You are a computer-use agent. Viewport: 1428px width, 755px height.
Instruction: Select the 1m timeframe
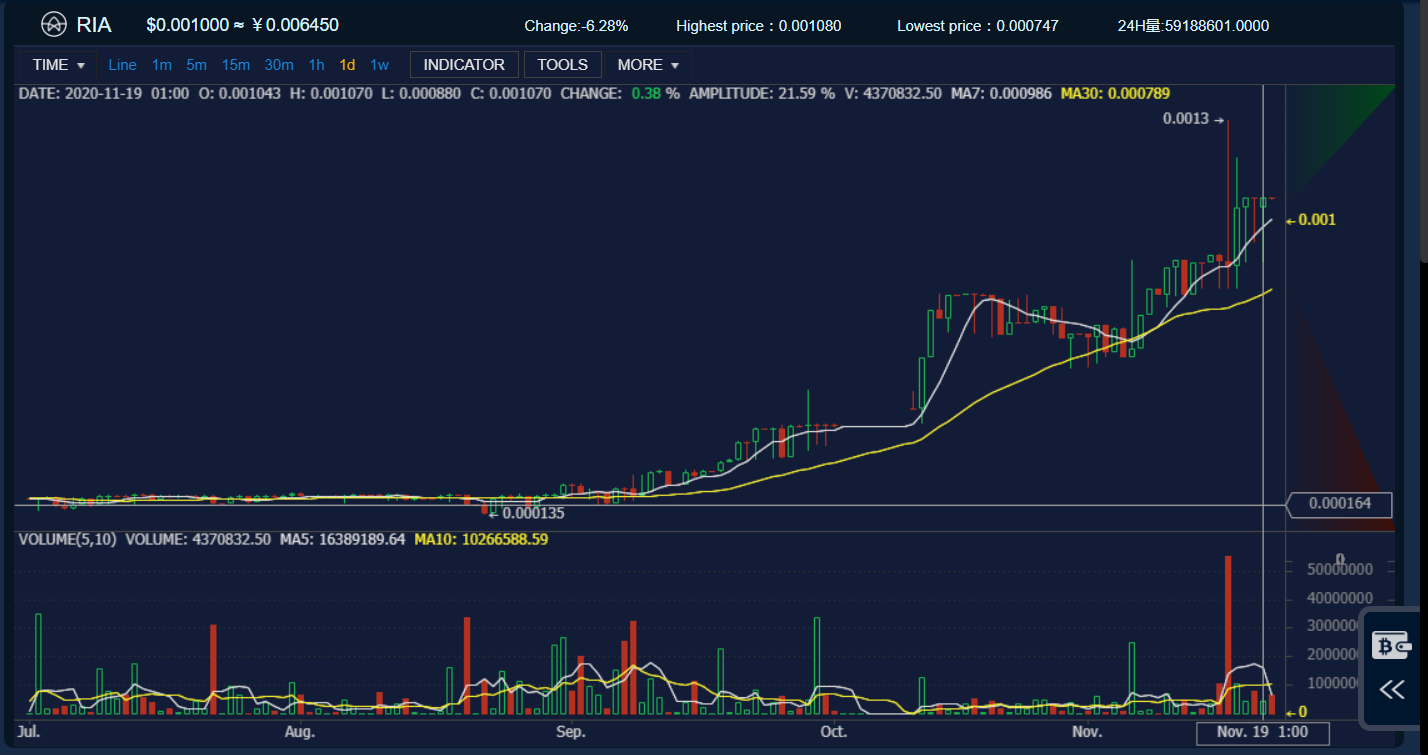point(161,65)
